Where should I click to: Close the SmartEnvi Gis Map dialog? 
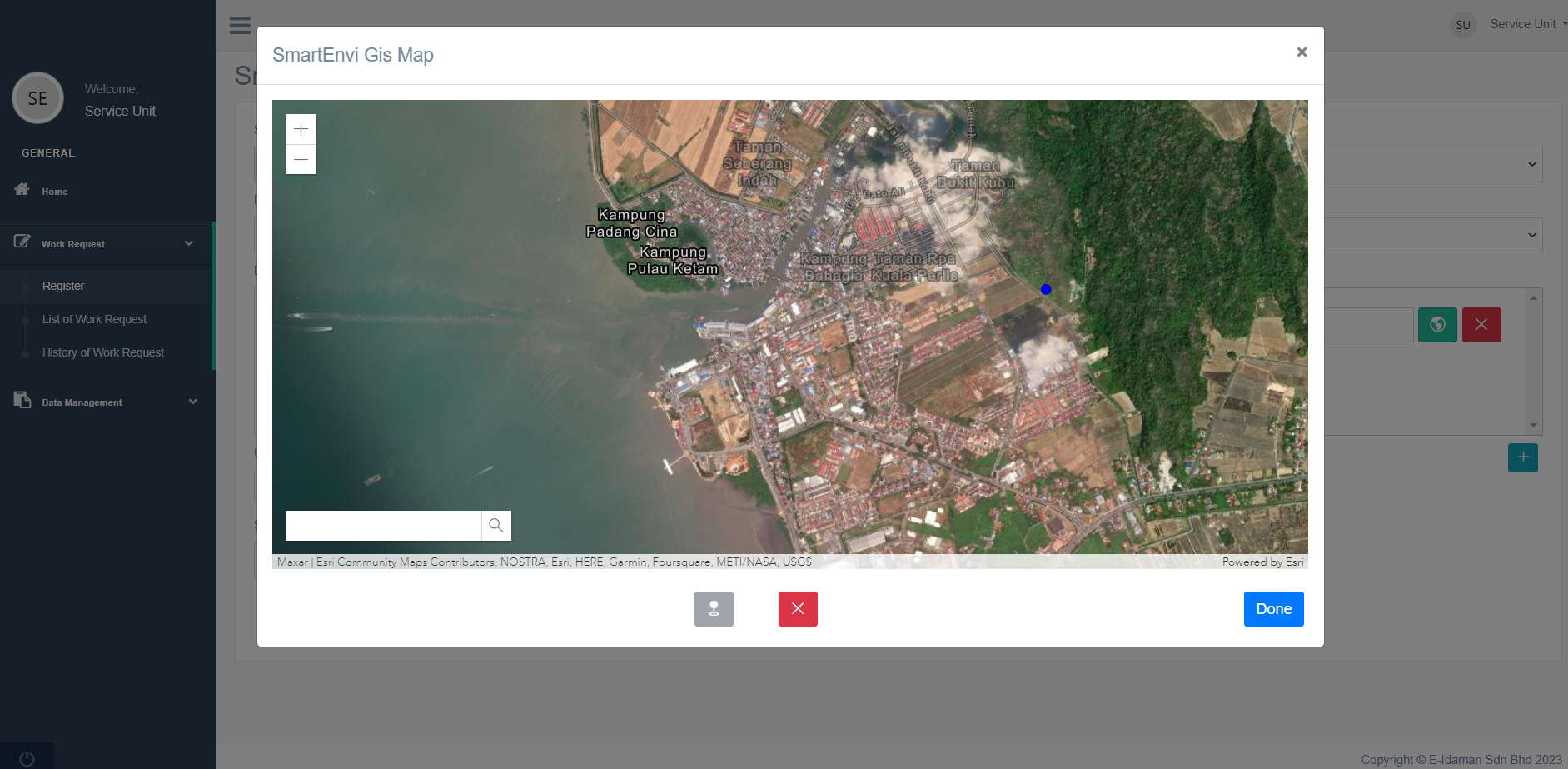coord(1302,52)
